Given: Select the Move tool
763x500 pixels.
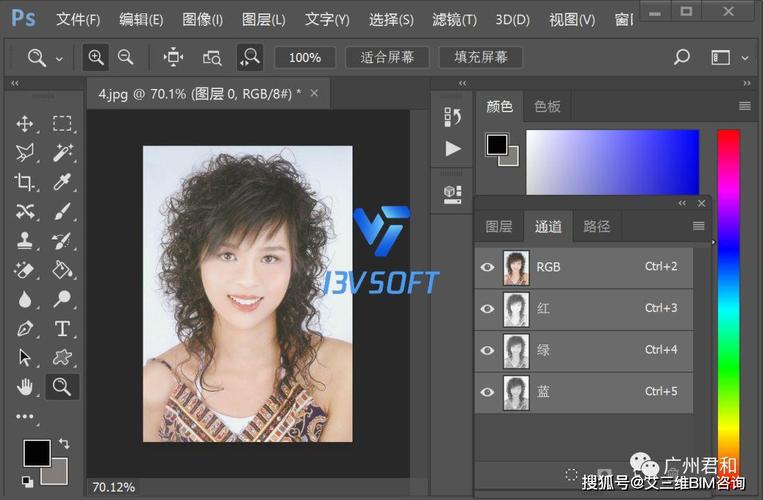Looking at the screenshot, I should [x=24, y=124].
